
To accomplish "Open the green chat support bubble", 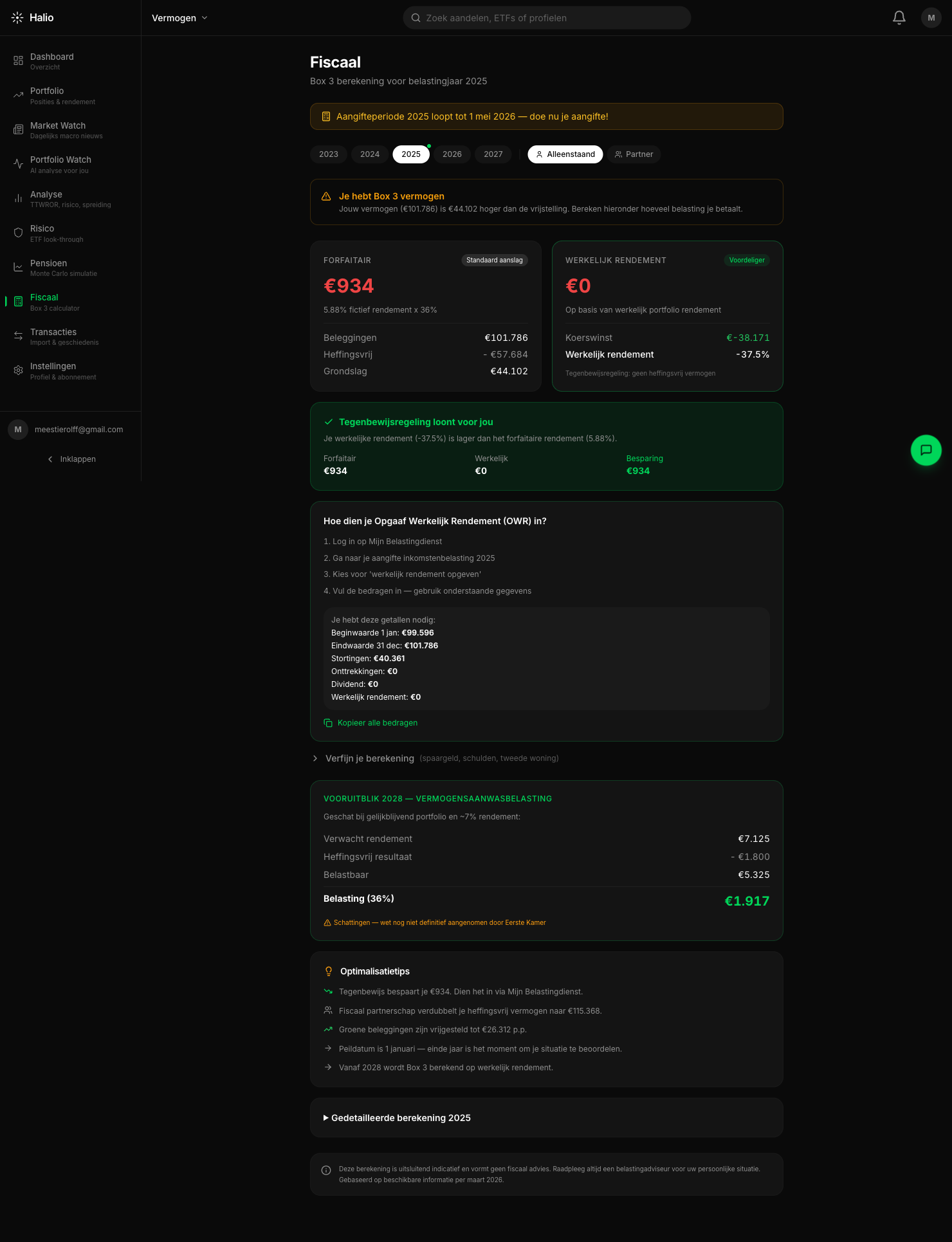I will [x=926, y=450].
